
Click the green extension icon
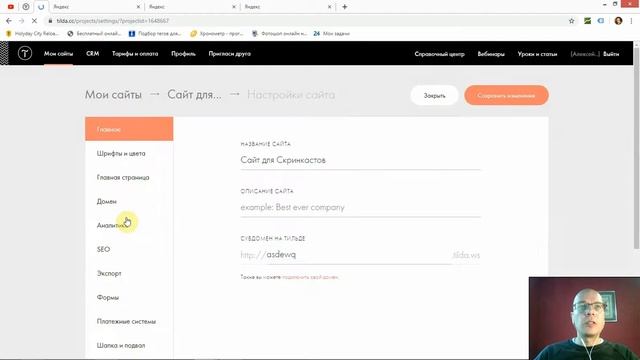click(587, 21)
